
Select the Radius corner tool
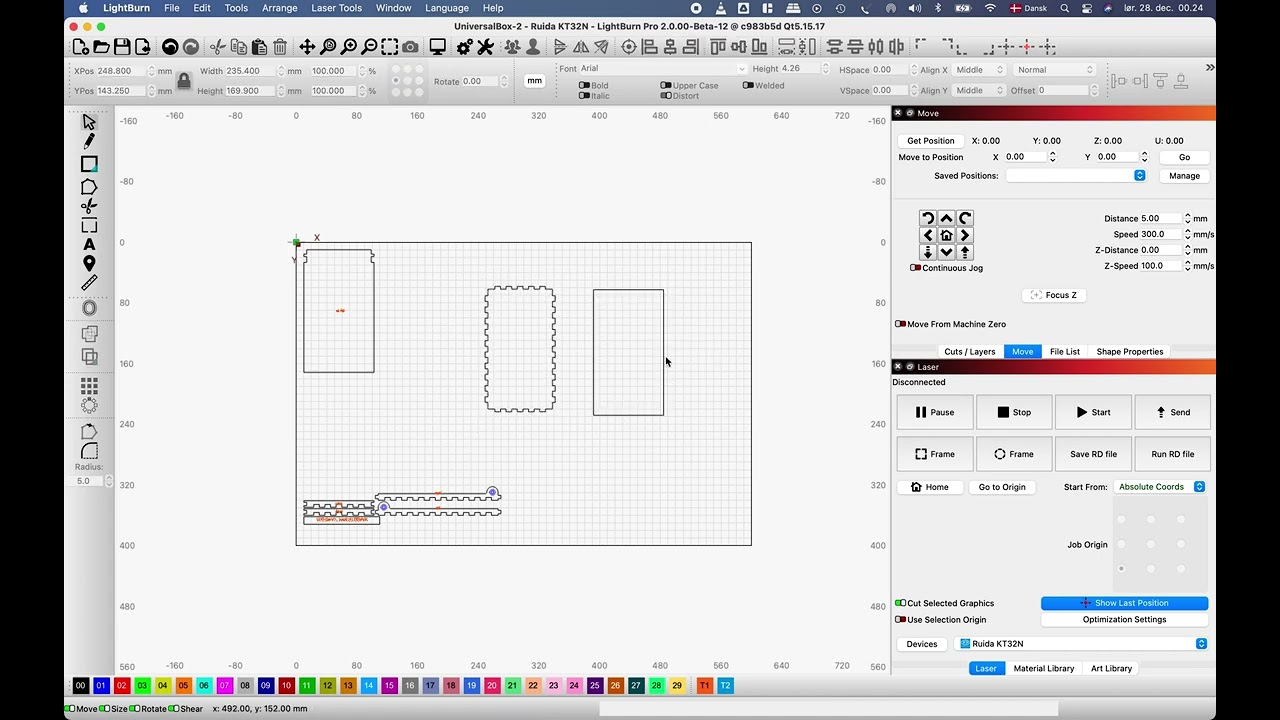(89, 452)
